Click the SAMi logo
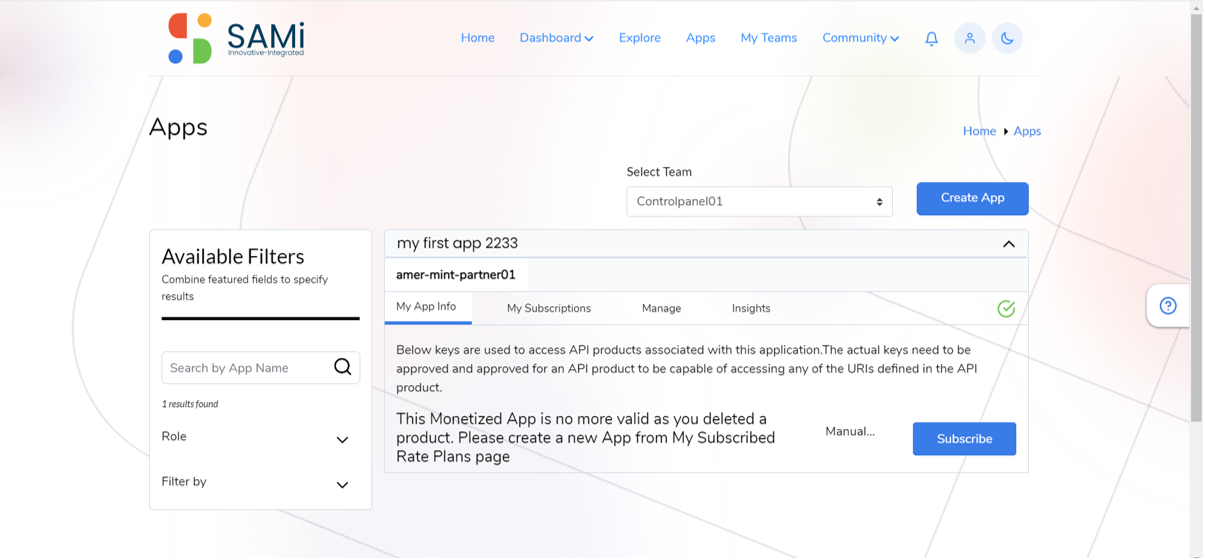This screenshot has width=1205, height=560. pos(236,38)
